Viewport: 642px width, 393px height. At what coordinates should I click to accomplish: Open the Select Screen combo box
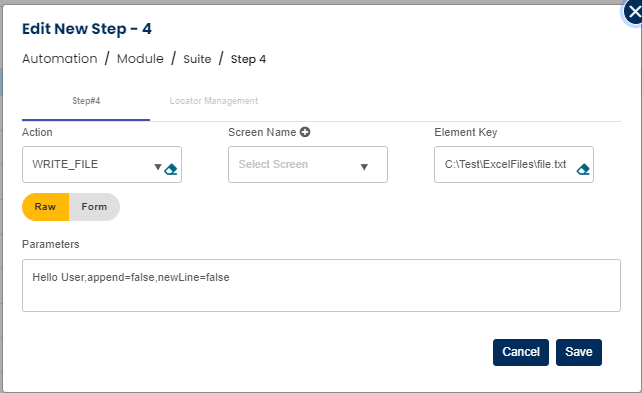pos(308,165)
